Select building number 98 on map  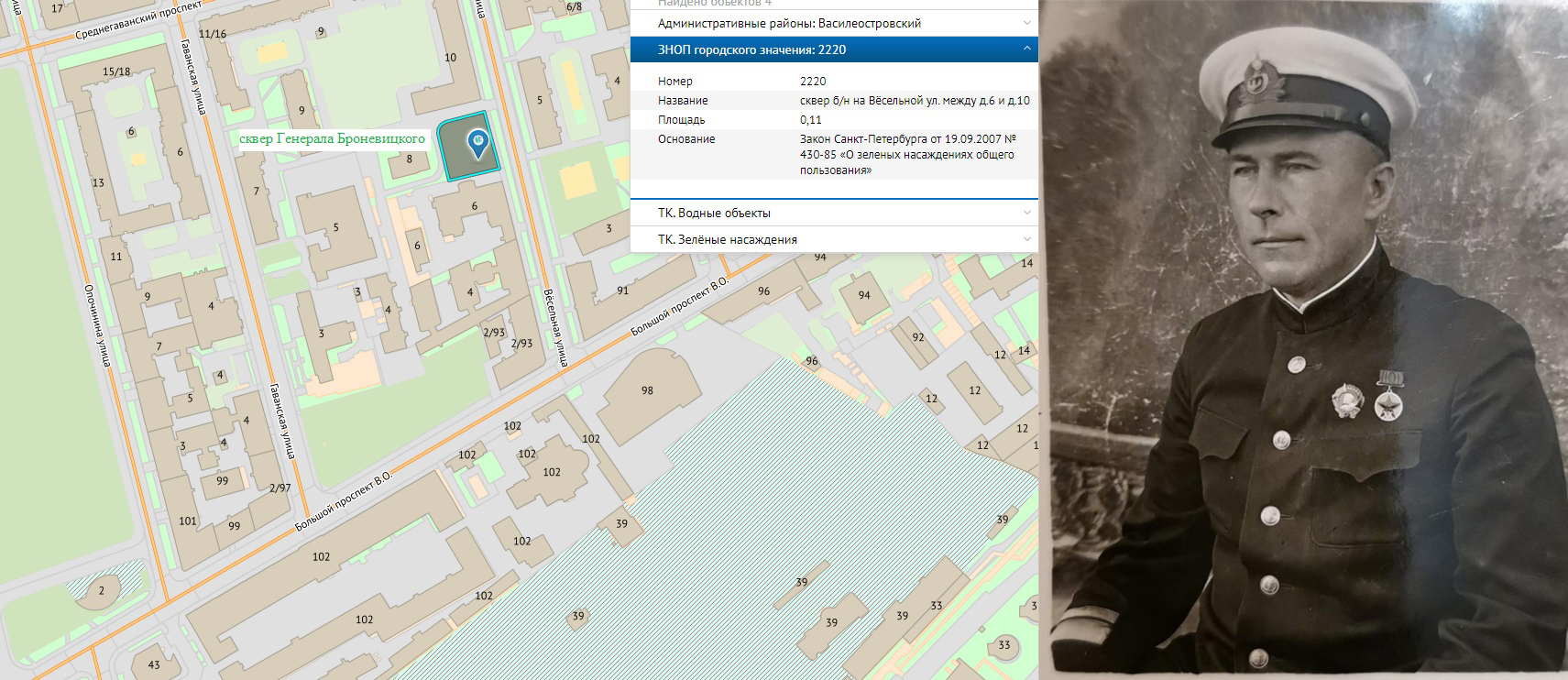click(647, 390)
